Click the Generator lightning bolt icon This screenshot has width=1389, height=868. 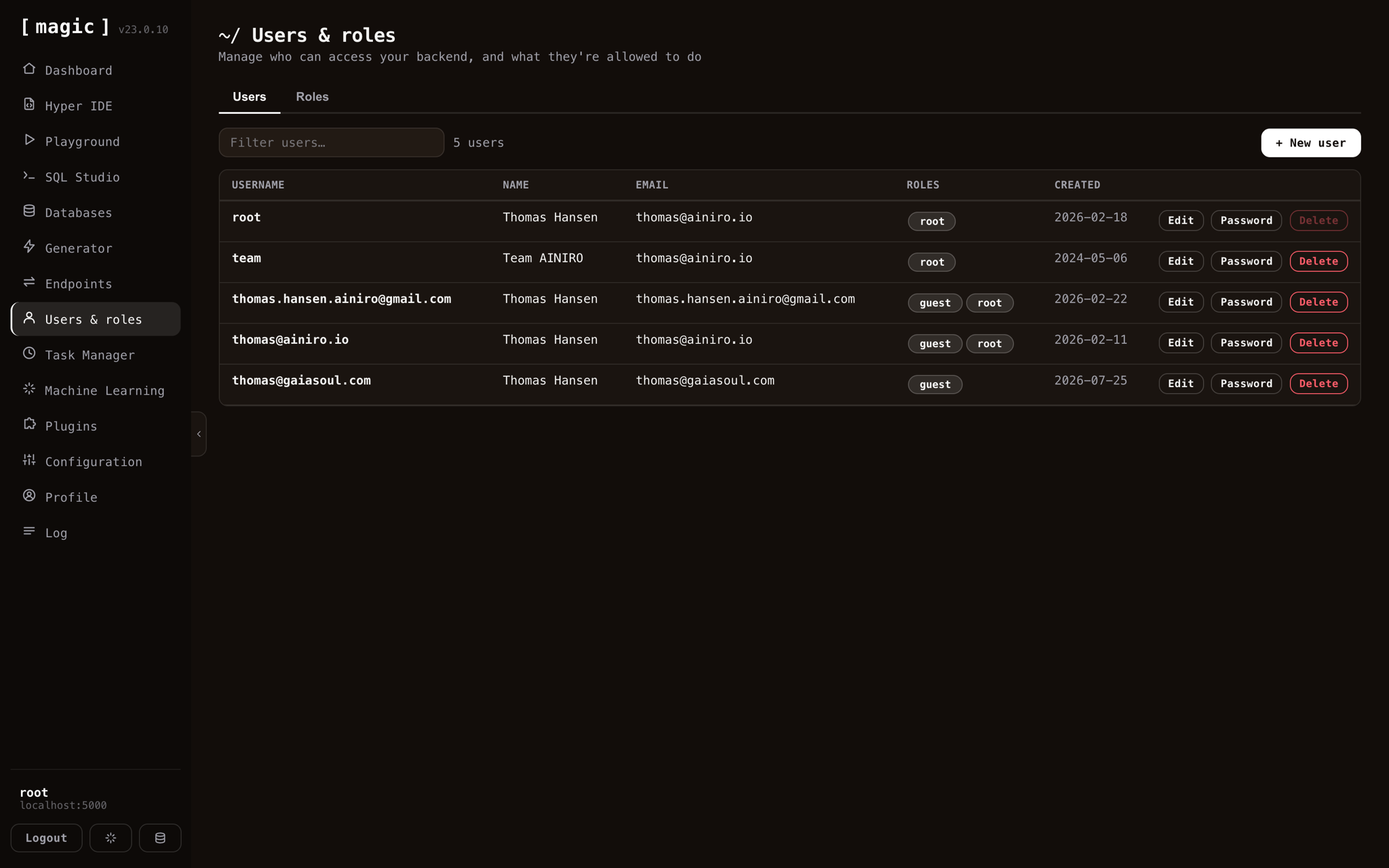pyautogui.click(x=28, y=247)
